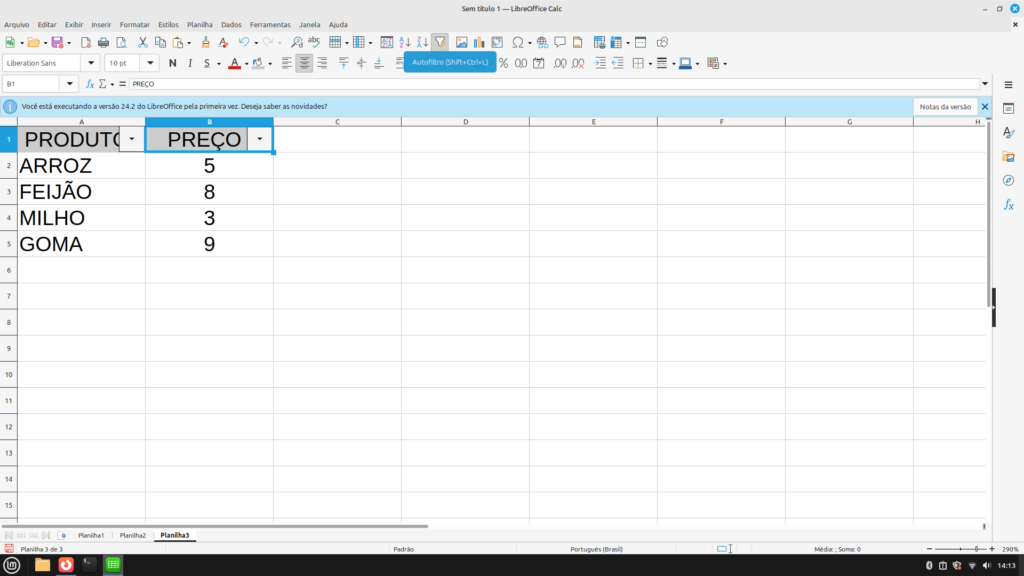Toggle Italic formatting
The width and height of the screenshot is (1024, 576).
pos(189,63)
